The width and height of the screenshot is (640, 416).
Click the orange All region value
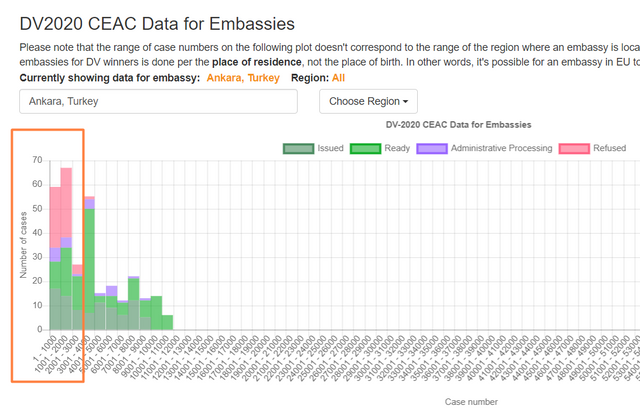click(x=338, y=78)
